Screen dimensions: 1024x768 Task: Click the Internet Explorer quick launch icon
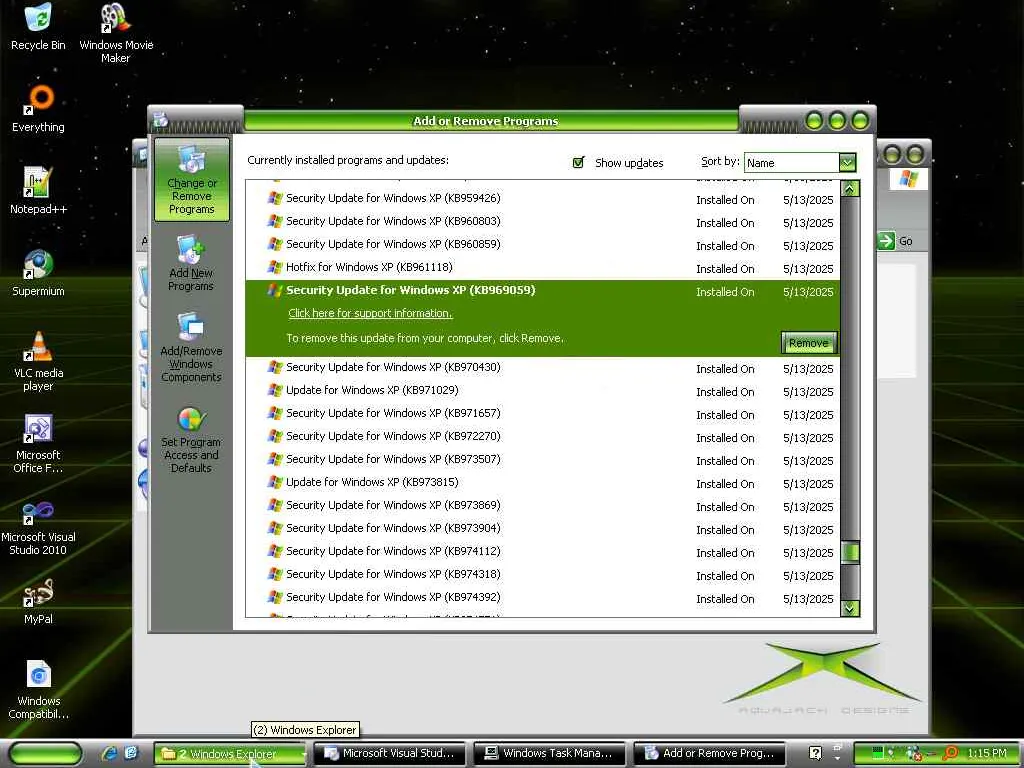(109, 753)
